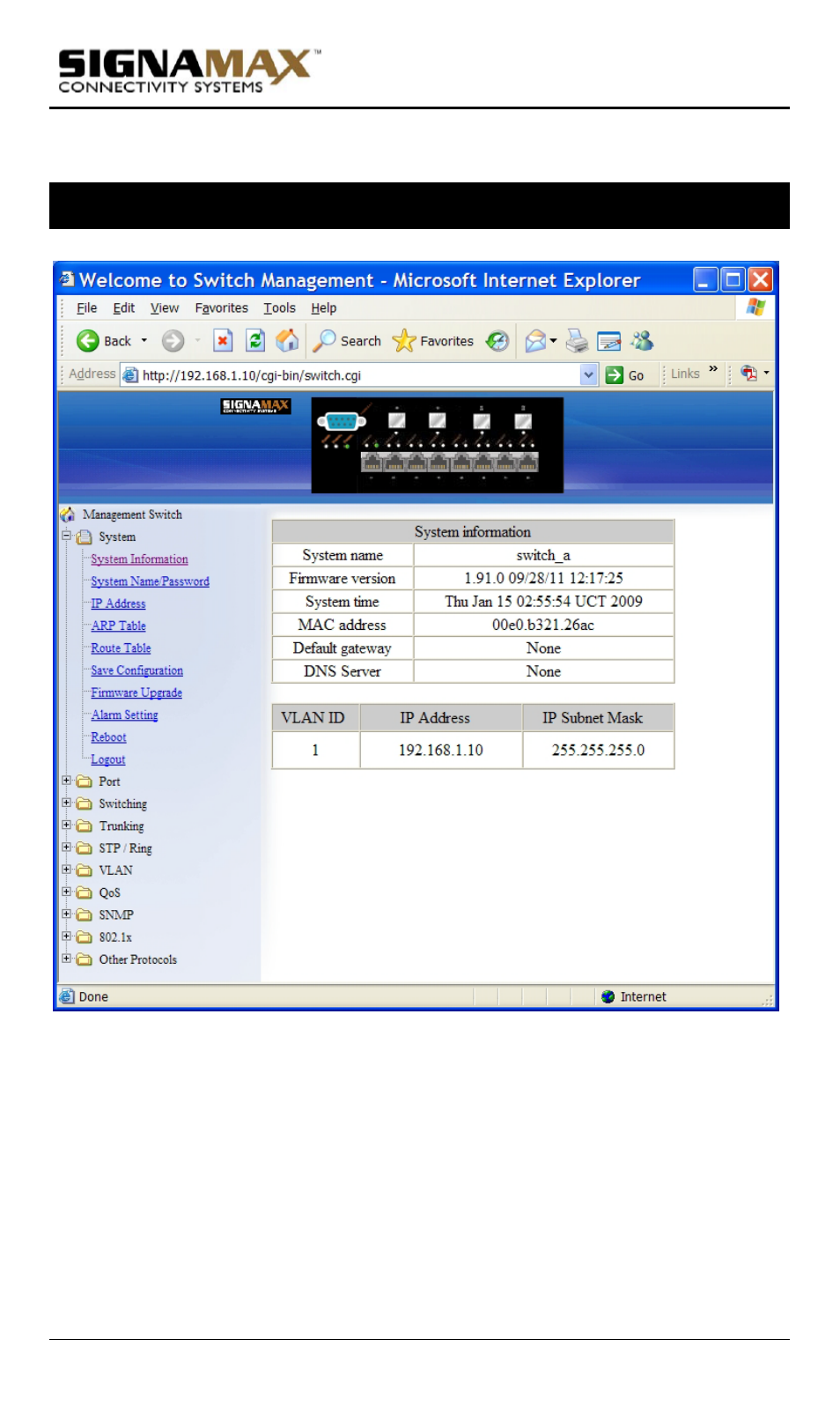Open the Tools menu
The width and height of the screenshot is (840, 1414).
[280, 308]
